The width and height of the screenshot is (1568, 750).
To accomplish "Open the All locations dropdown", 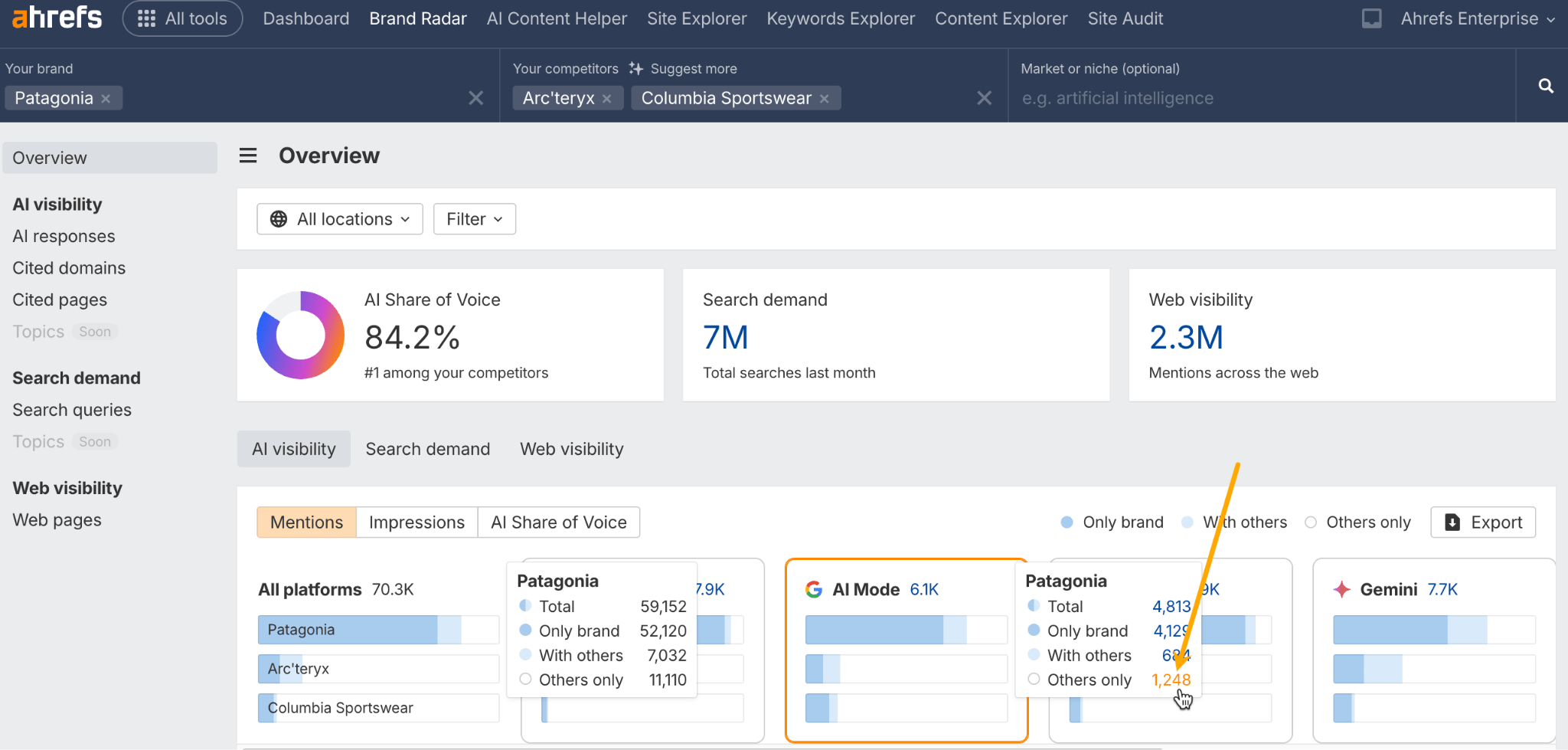I will coord(340,219).
